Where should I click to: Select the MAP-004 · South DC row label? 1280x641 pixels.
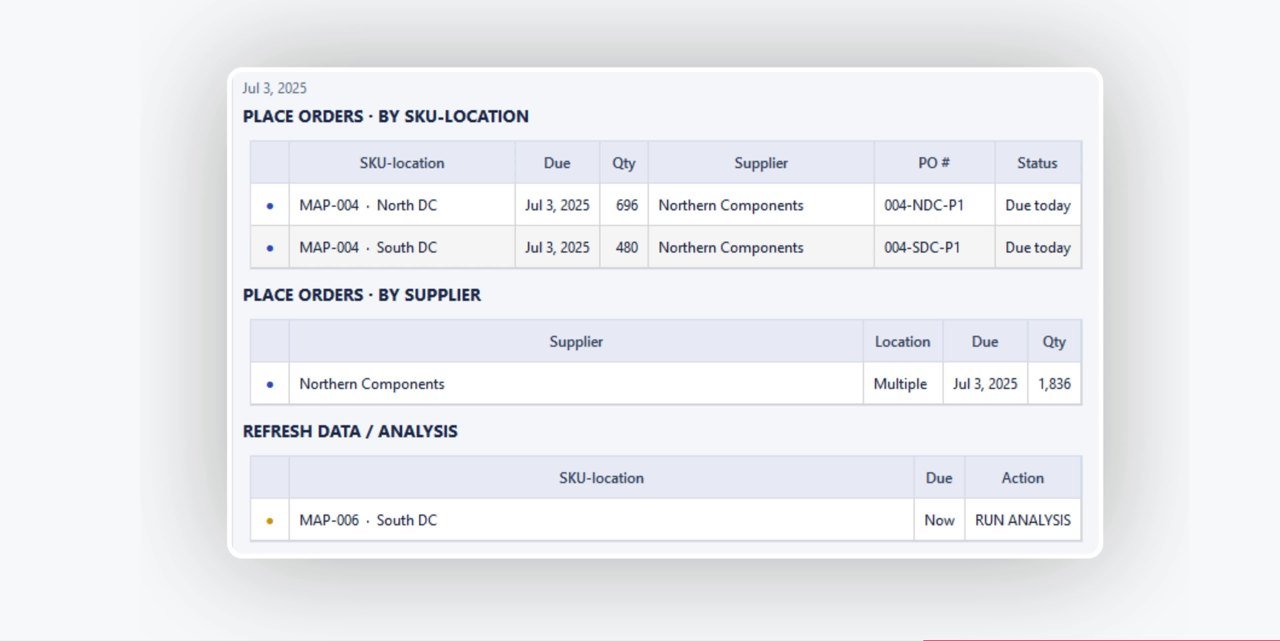(368, 247)
